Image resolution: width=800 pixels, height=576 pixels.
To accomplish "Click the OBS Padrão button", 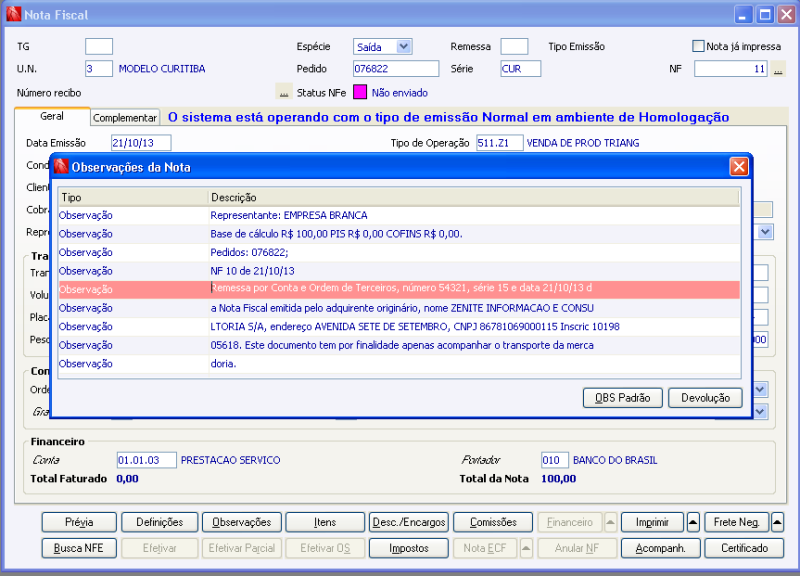I will click(622, 397).
